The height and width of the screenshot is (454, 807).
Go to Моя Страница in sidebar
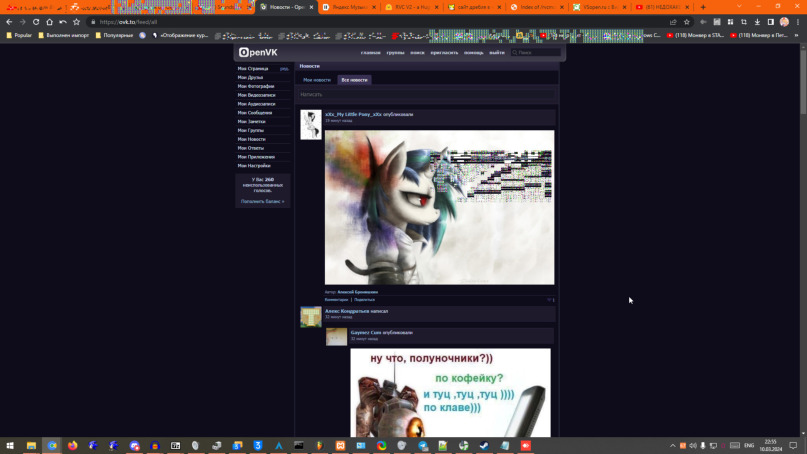click(253, 68)
